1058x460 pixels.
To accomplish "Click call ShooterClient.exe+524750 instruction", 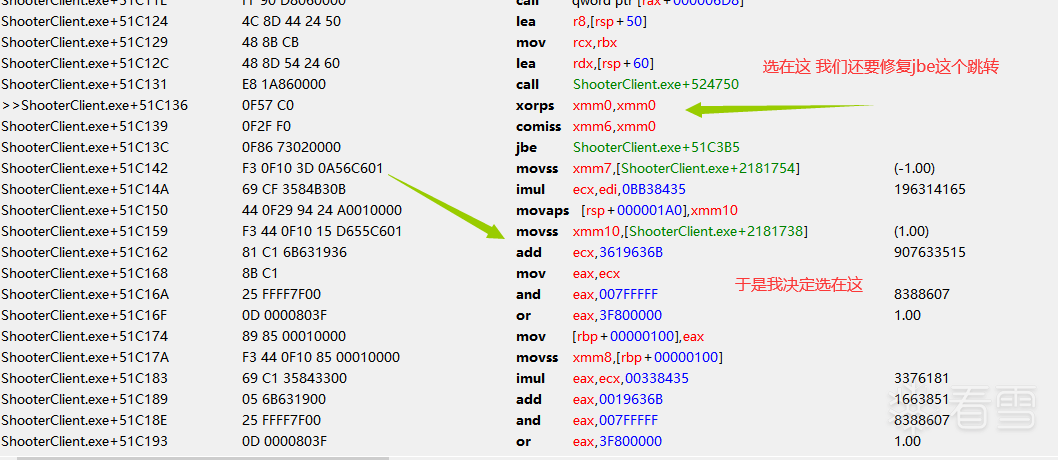I will click(x=628, y=84).
